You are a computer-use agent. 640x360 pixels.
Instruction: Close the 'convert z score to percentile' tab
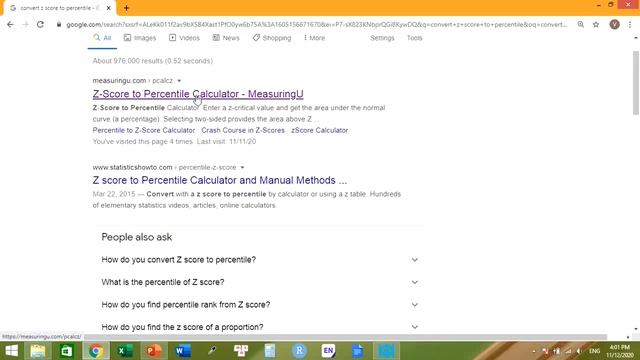tap(109, 8)
